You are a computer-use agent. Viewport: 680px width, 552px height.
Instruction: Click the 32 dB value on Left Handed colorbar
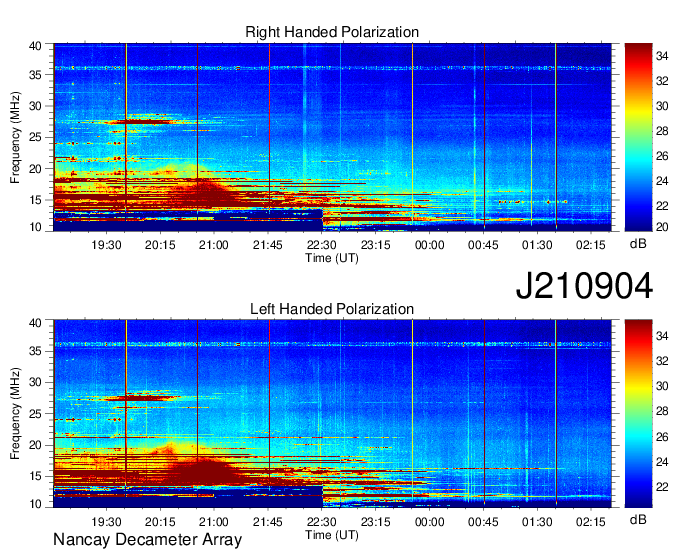point(662,361)
